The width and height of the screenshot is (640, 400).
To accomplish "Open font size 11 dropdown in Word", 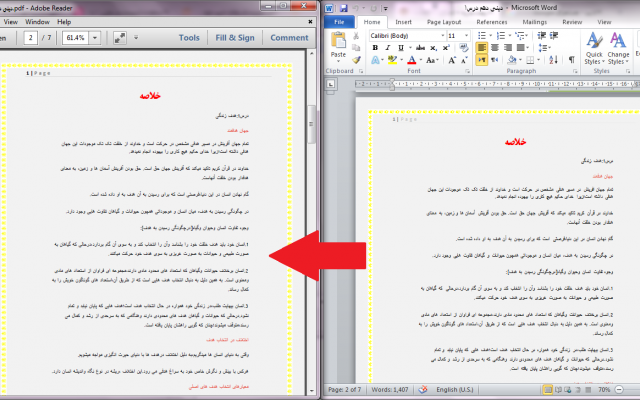I will coord(467,36).
